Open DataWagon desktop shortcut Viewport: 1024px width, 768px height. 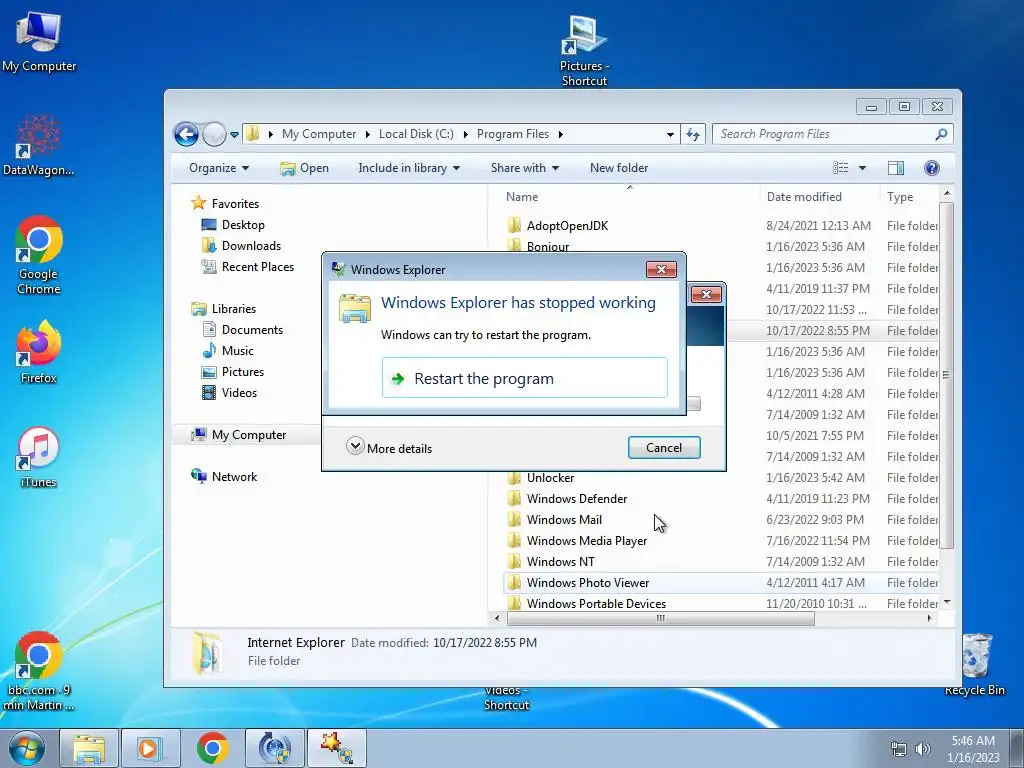(39, 145)
